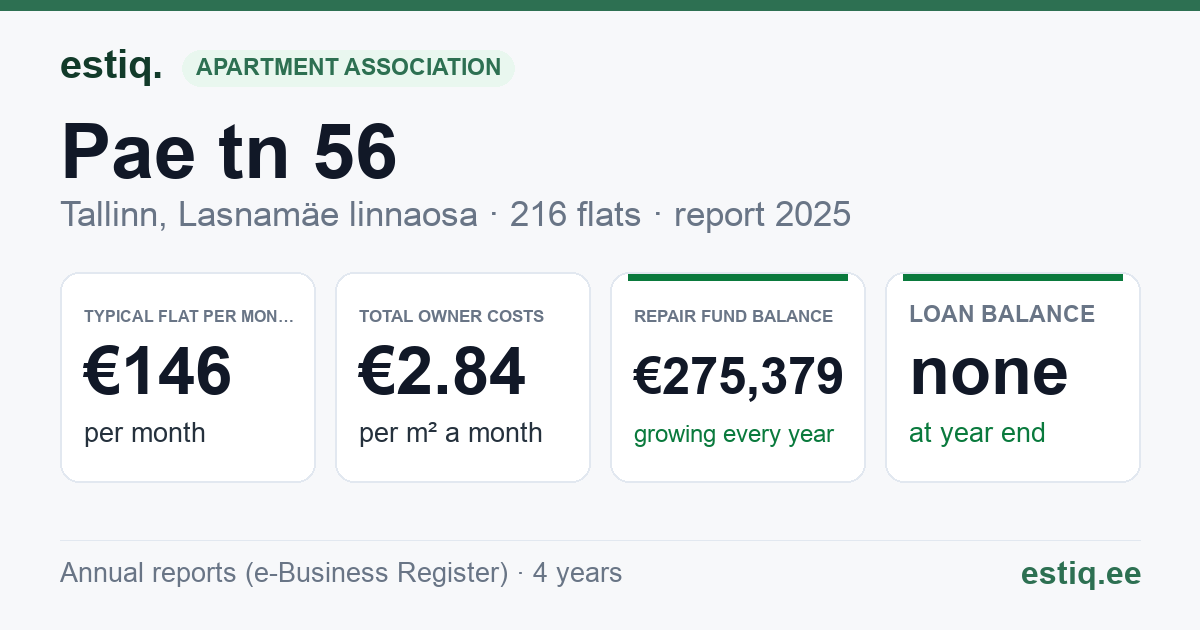The width and height of the screenshot is (1200, 630).
Task: Click the LOAN BALANCE label
Action: [1002, 314]
